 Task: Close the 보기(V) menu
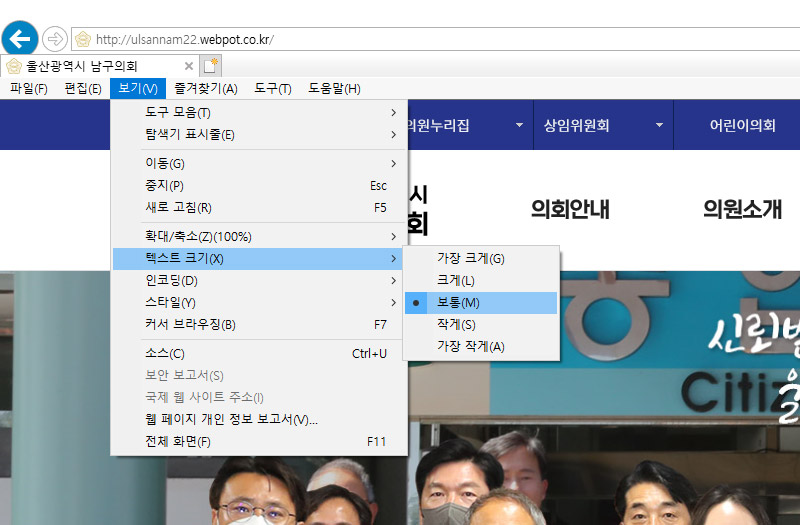[138, 89]
